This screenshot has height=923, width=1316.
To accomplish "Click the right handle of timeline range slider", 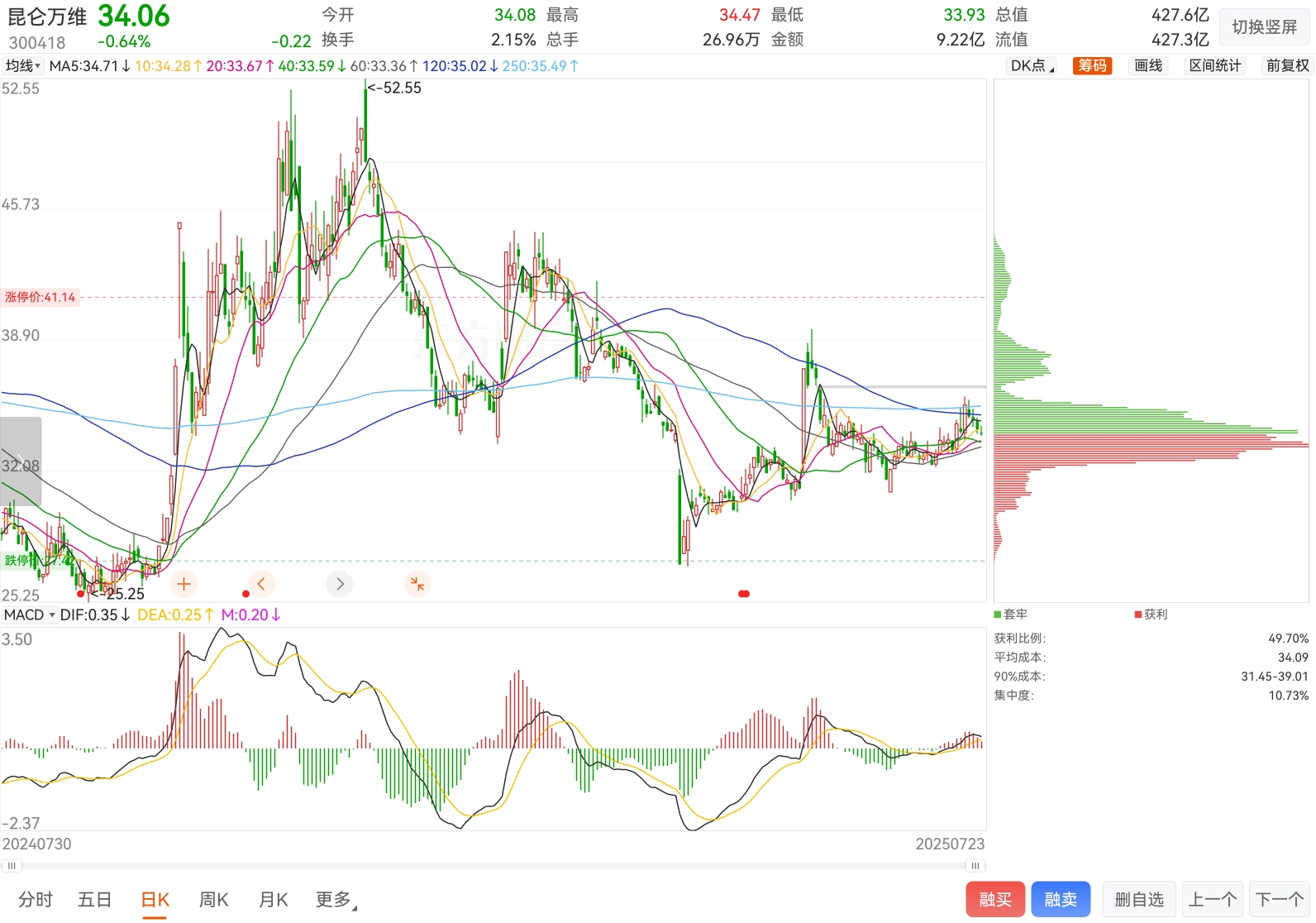I will (975, 866).
